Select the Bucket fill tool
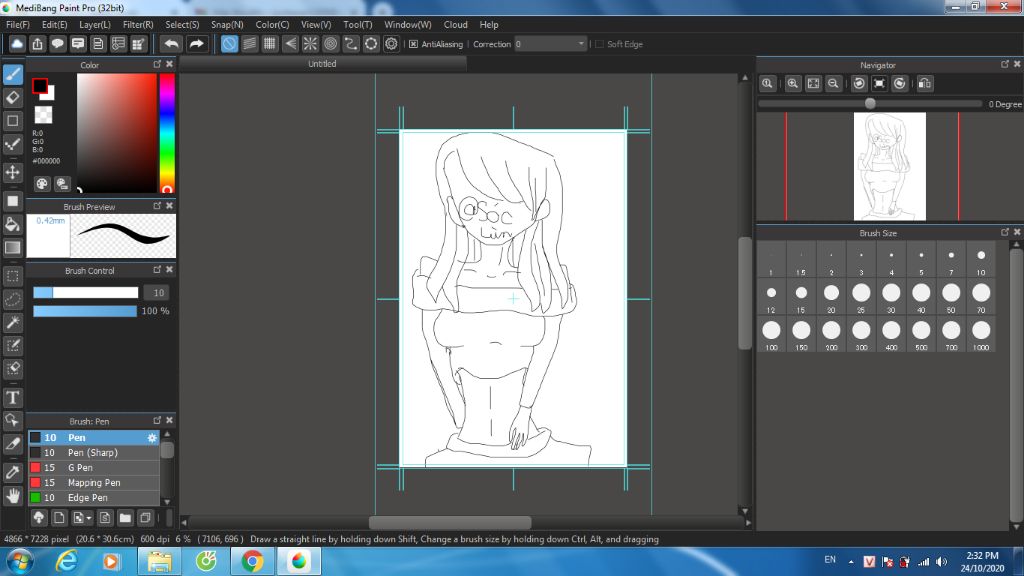This screenshot has width=1024, height=576. click(13, 224)
